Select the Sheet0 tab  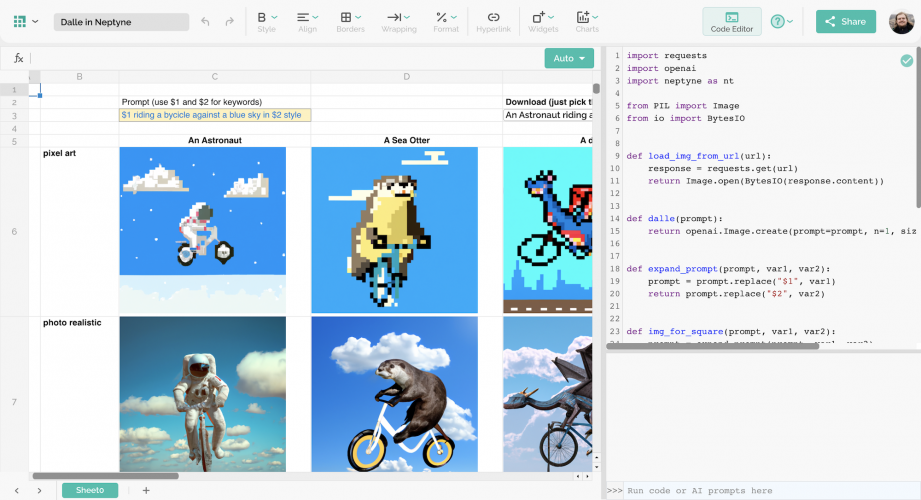click(90, 490)
